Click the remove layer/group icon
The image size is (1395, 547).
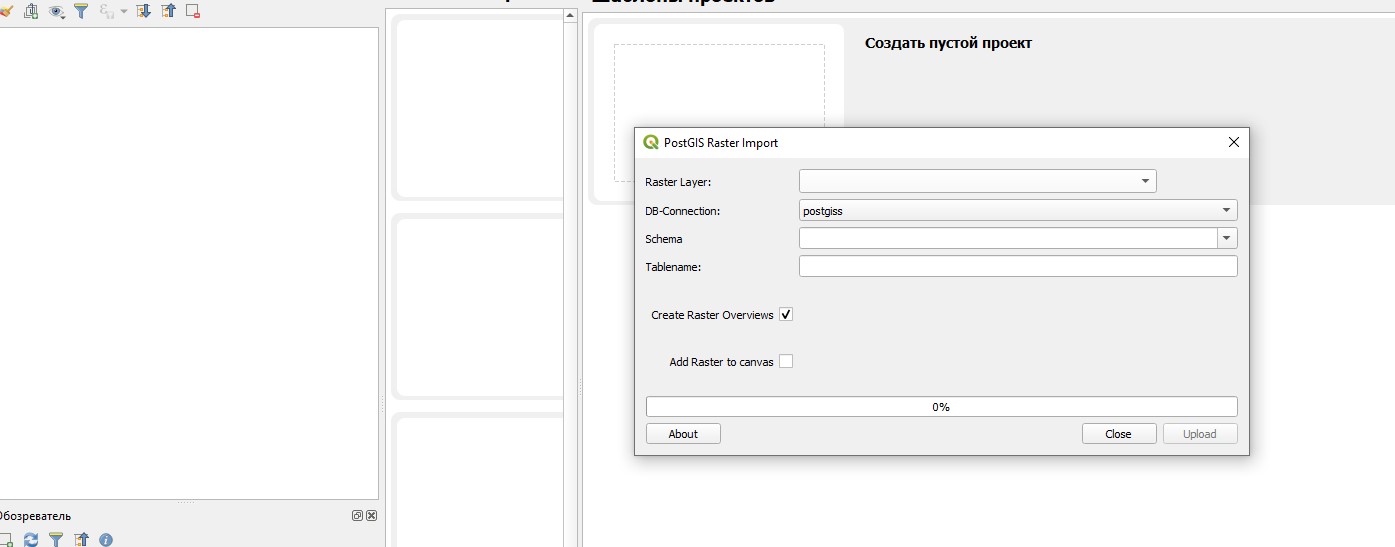[193, 11]
